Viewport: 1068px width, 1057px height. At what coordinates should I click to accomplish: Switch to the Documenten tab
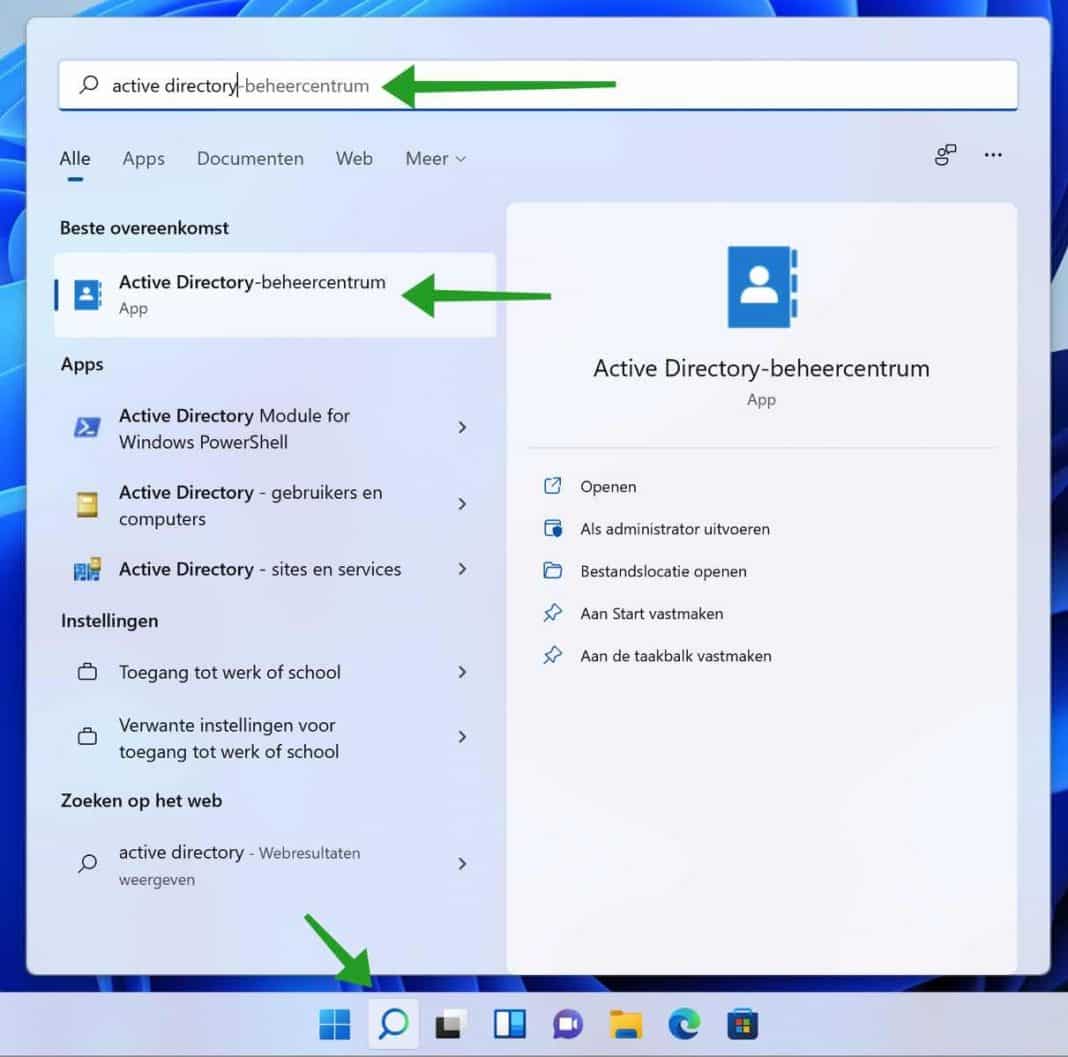tap(250, 158)
